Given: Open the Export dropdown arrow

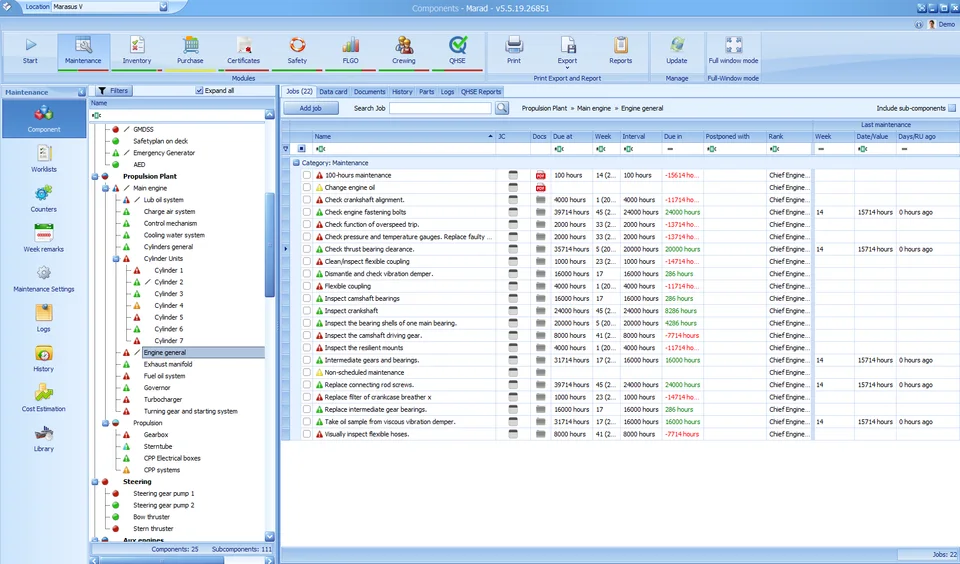Looking at the screenshot, I should coord(568,67).
